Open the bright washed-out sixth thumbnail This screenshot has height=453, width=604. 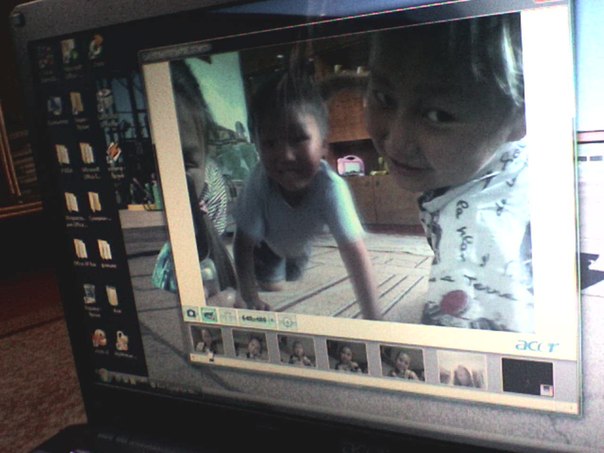[462, 370]
